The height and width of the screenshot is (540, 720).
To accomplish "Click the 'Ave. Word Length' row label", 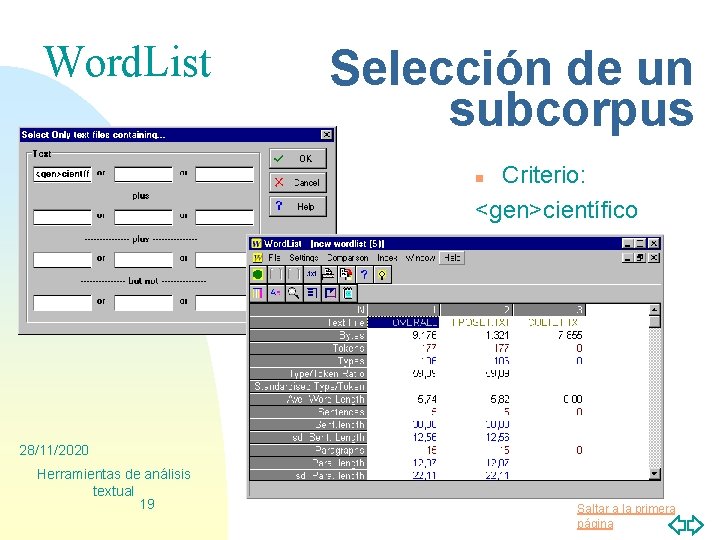I will click(308, 399).
